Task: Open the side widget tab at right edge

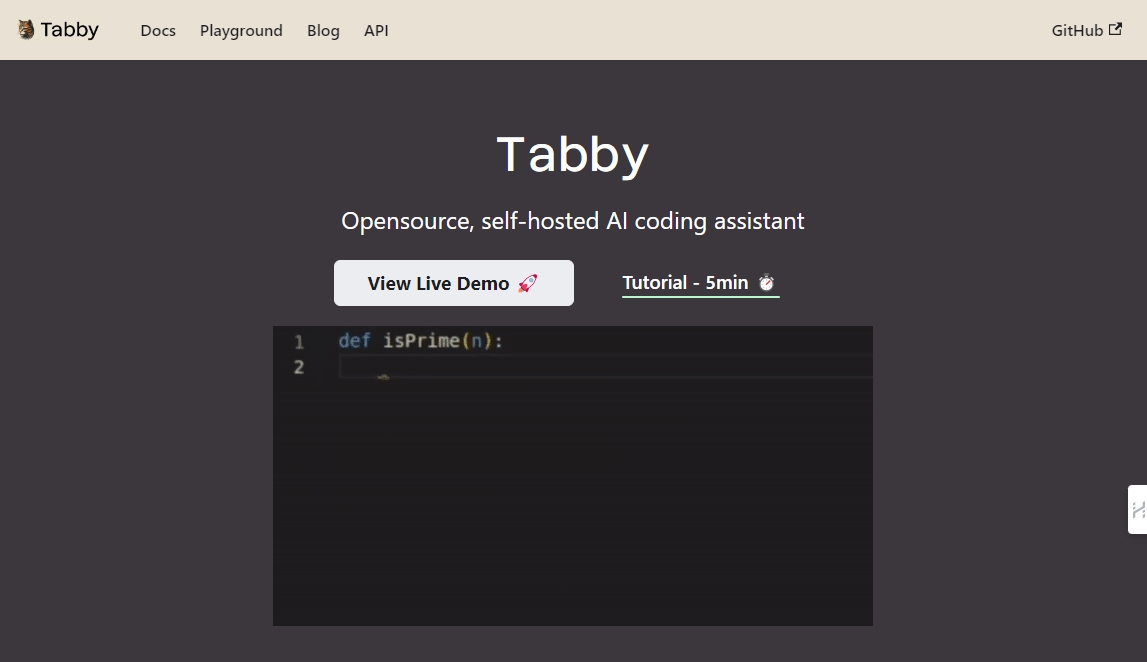Action: tap(1137, 509)
